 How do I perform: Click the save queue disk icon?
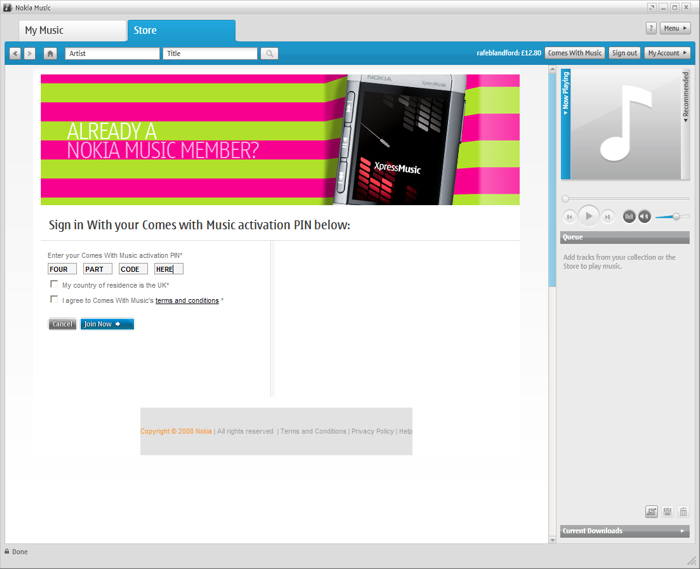667,512
